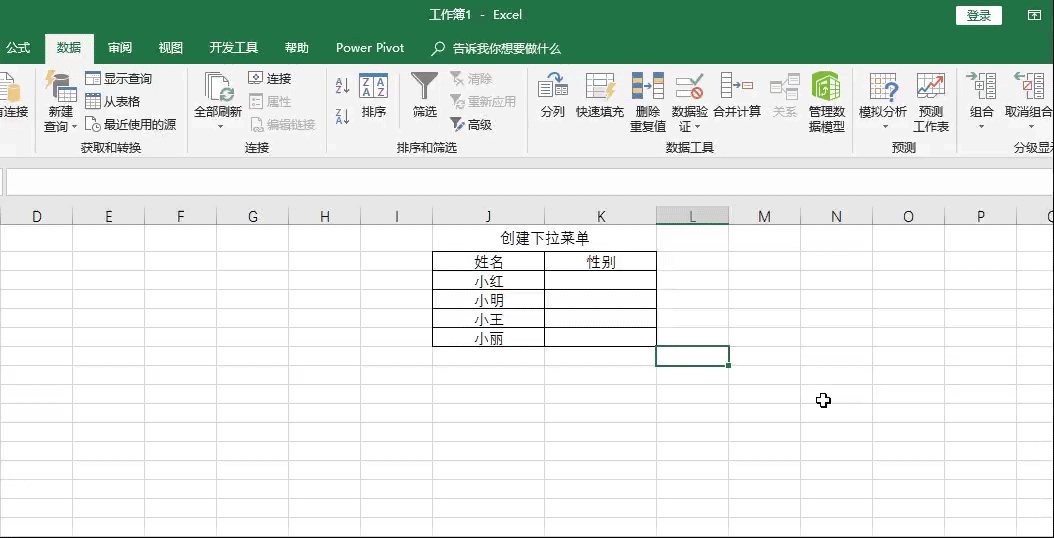Select column P header

[981, 216]
